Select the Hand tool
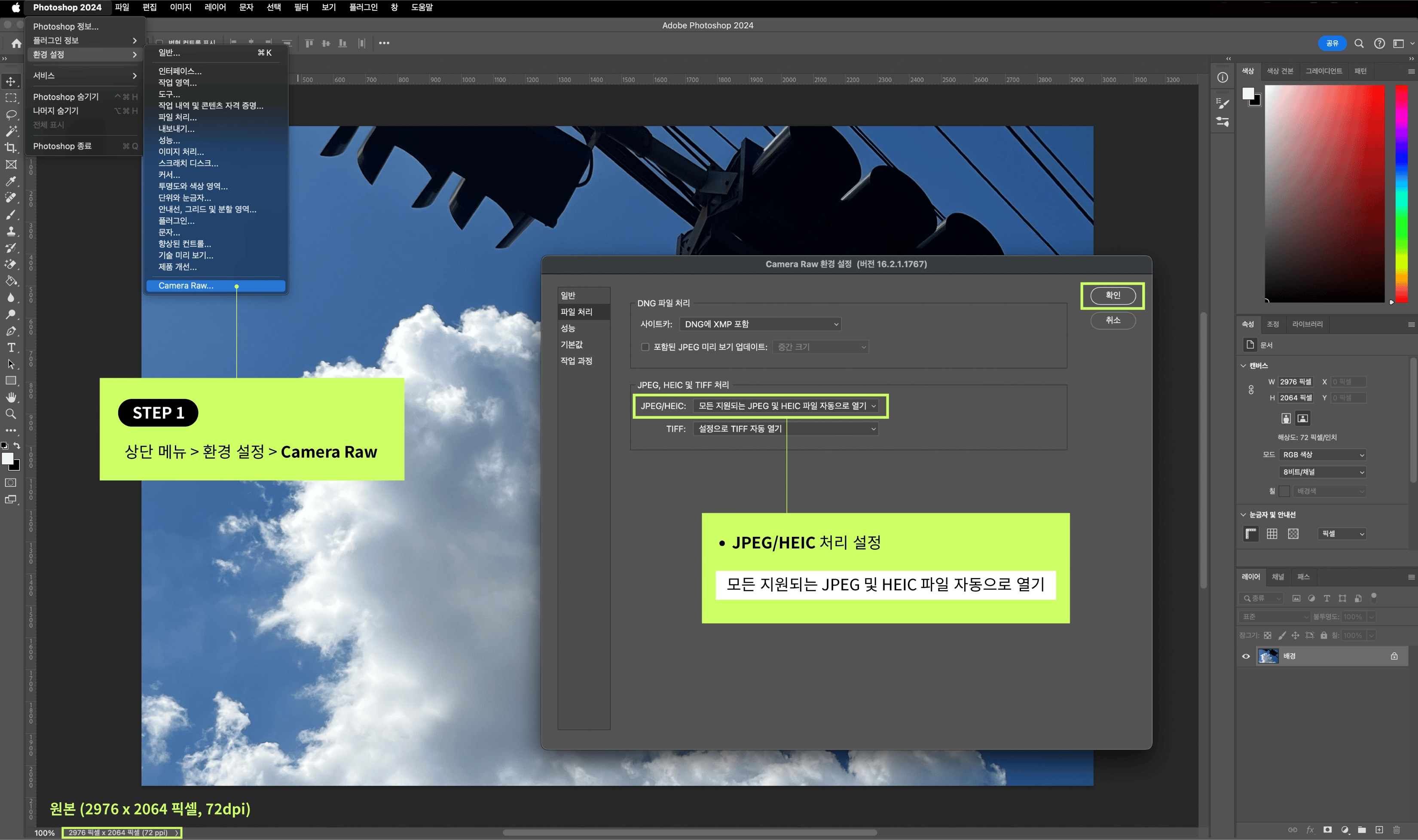Image resolution: width=1418 pixels, height=840 pixels. click(x=11, y=397)
